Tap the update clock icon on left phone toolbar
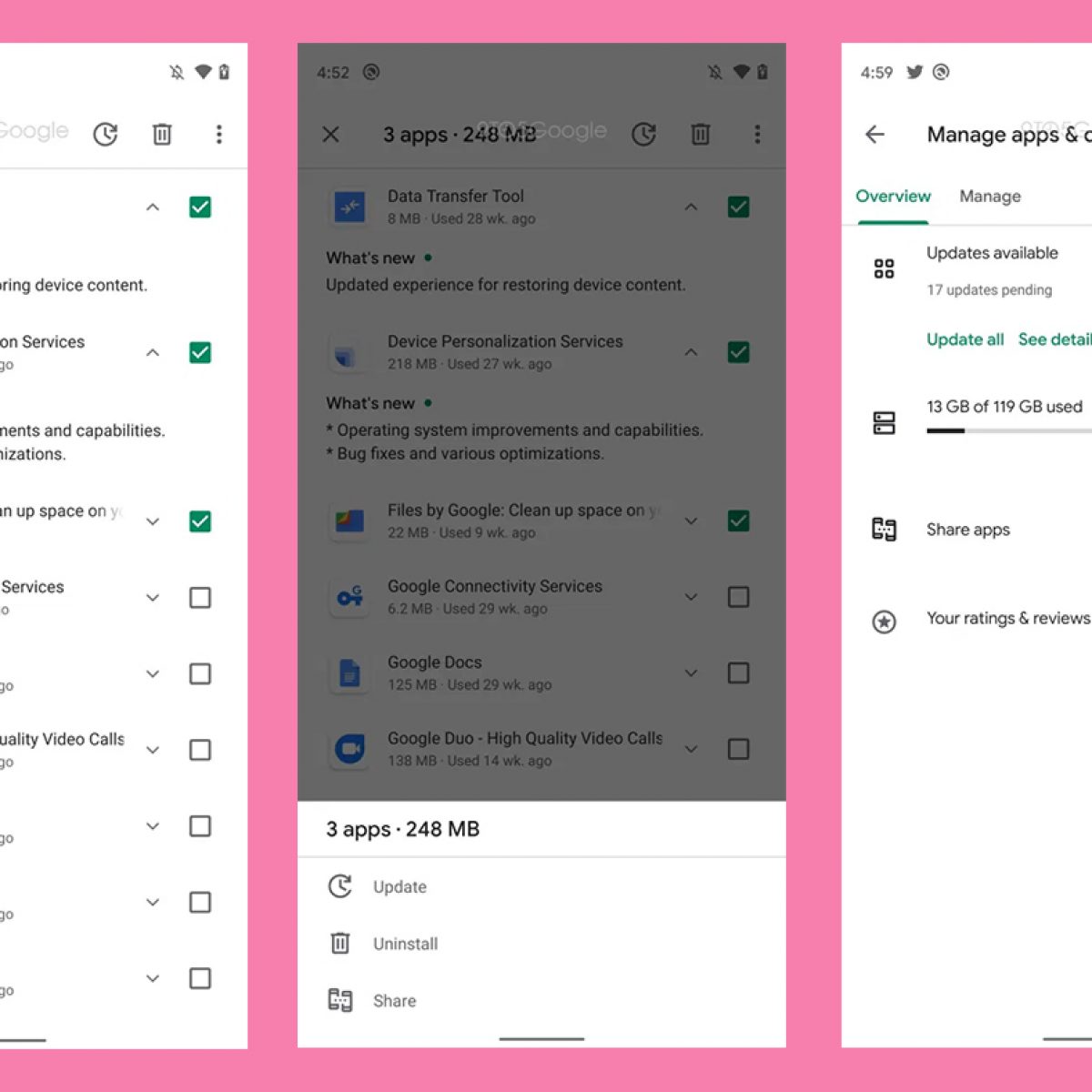 (106, 135)
